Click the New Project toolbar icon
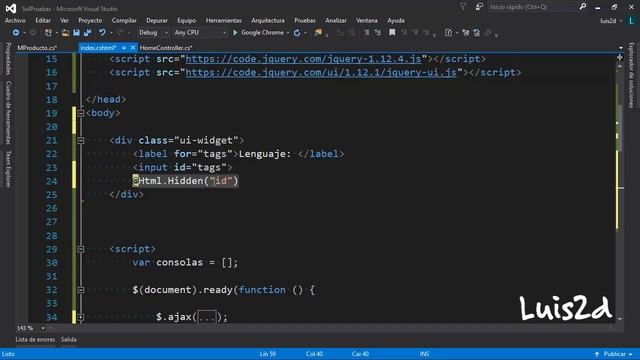 click(x=48, y=33)
